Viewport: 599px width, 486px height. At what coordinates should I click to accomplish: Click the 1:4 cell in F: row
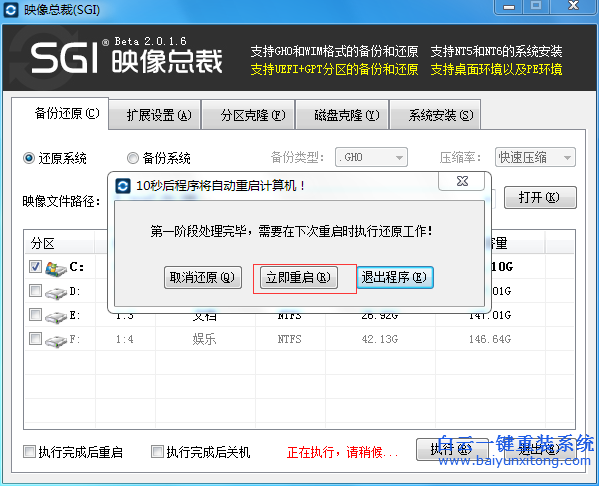click(x=125, y=339)
